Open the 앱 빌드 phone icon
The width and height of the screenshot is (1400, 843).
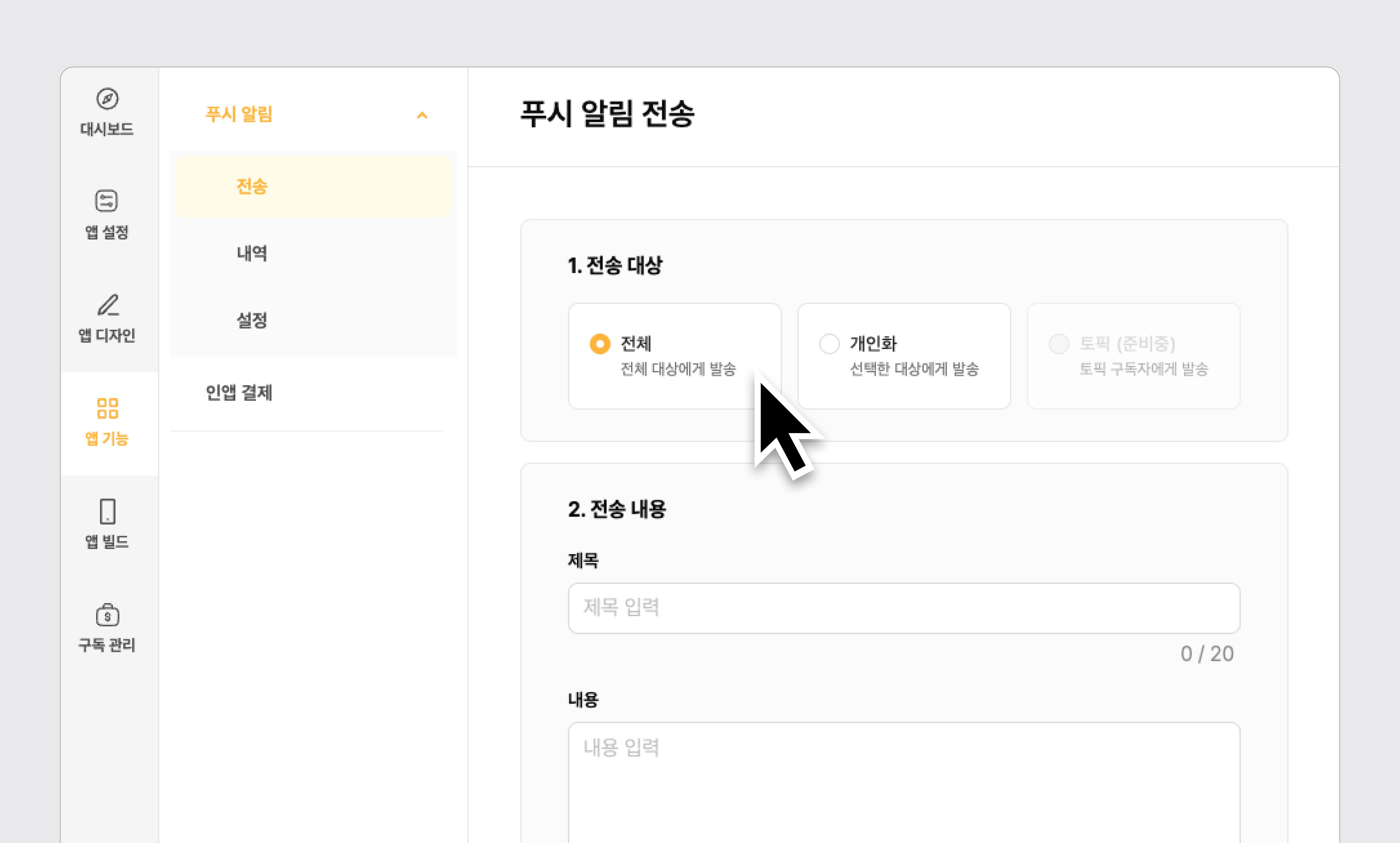coord(107,511)
